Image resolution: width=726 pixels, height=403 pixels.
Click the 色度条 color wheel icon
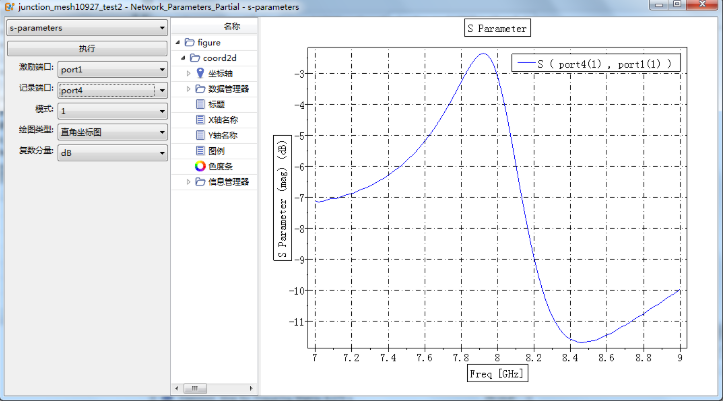[201, 166]
